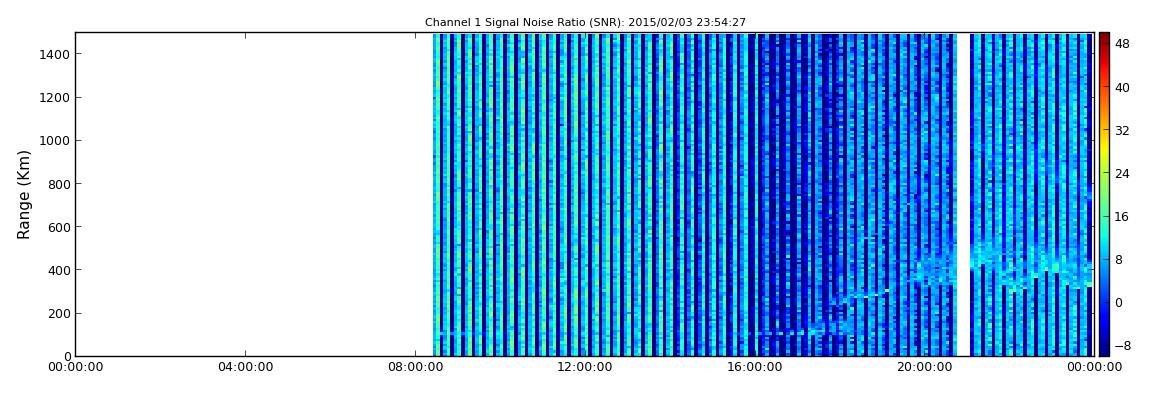Click the y-axis tick label '1200'
1150x407 pixels.
tap(53, 98)
